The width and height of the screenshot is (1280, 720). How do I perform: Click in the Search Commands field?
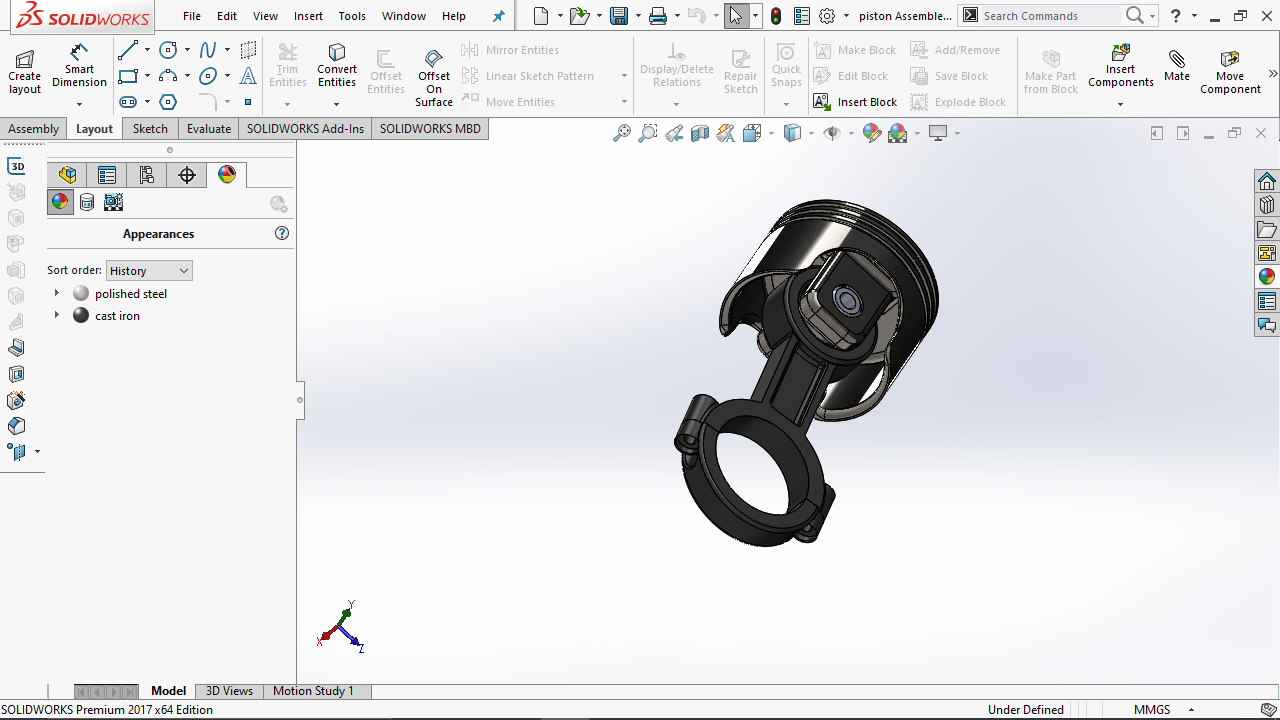coord(1050,15)
